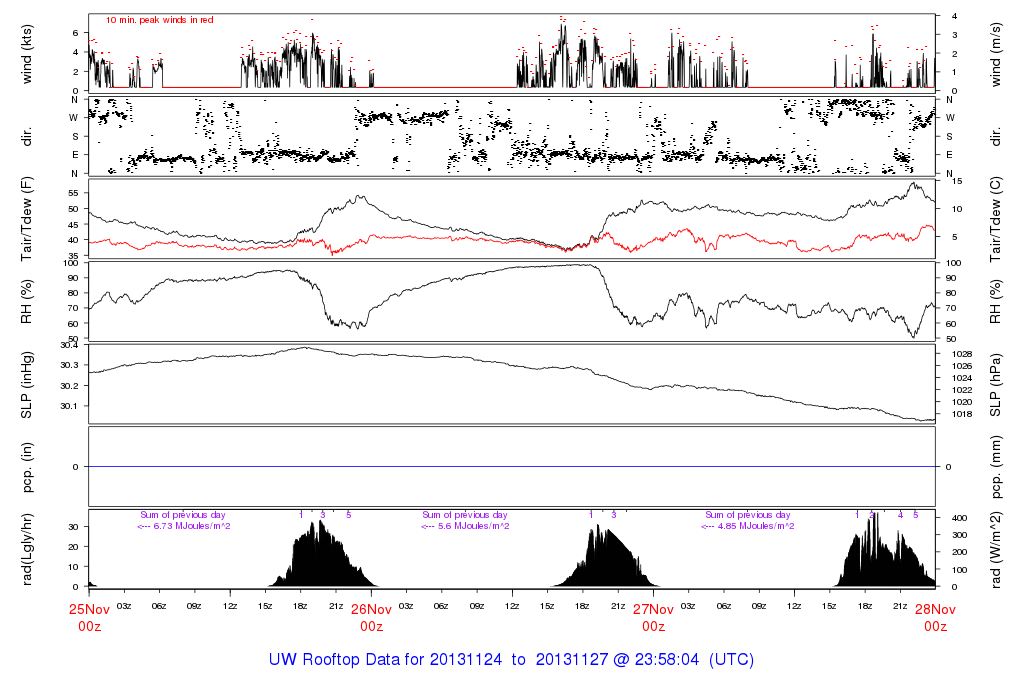Click the 27Nov 00z date marker

pyautogui.click(x=653, y=617)
